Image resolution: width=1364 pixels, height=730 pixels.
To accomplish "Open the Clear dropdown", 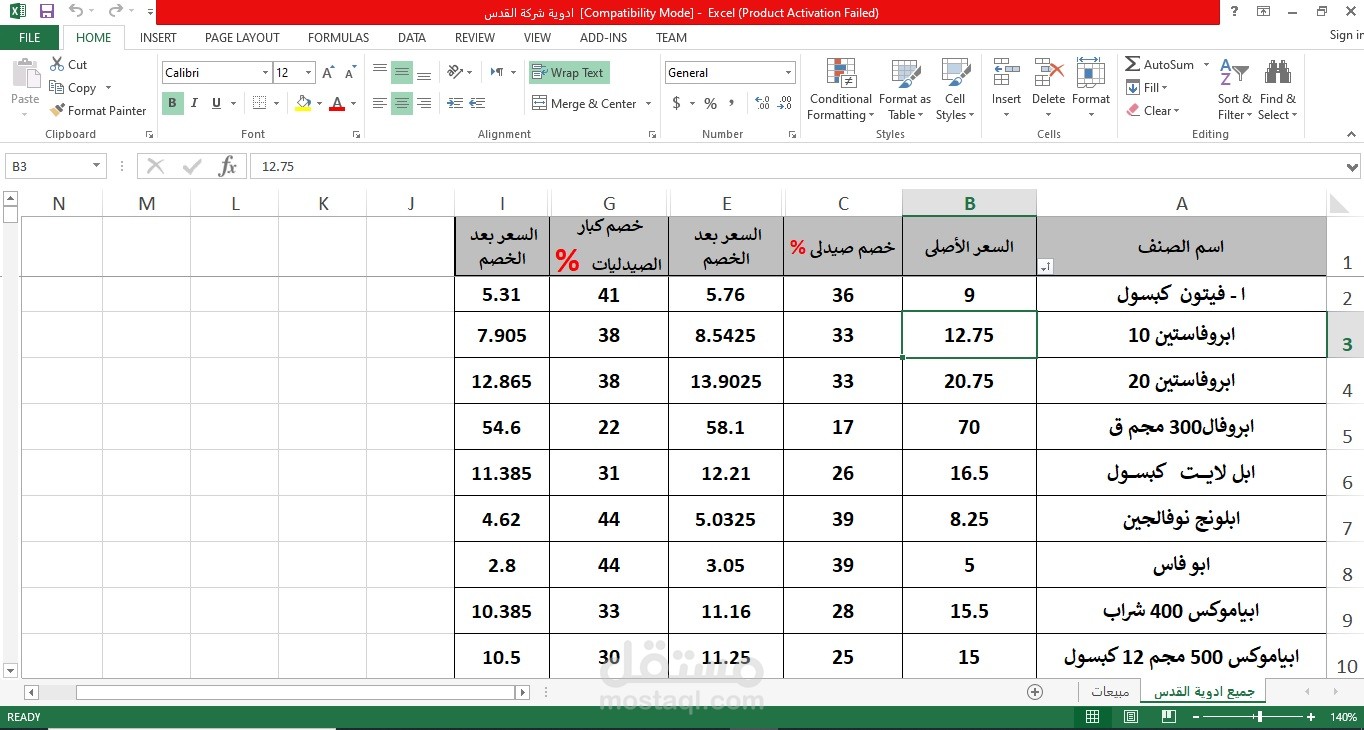I will click(1152, 111).
